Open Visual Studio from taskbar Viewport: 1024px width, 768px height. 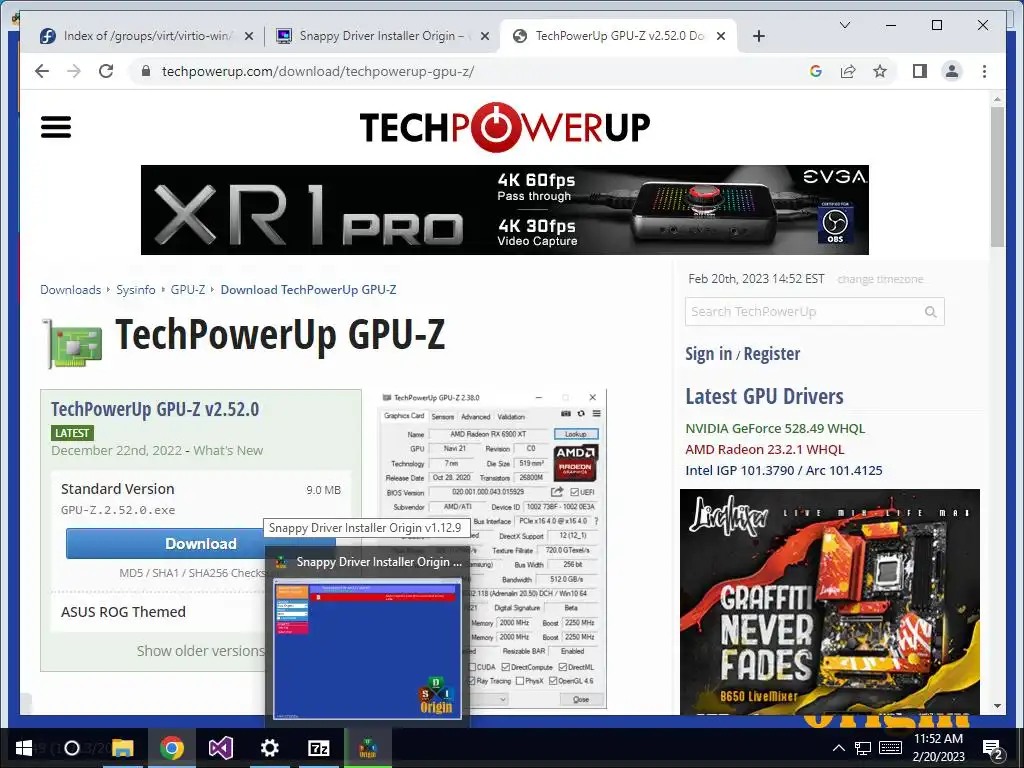[x=221, y=748]
